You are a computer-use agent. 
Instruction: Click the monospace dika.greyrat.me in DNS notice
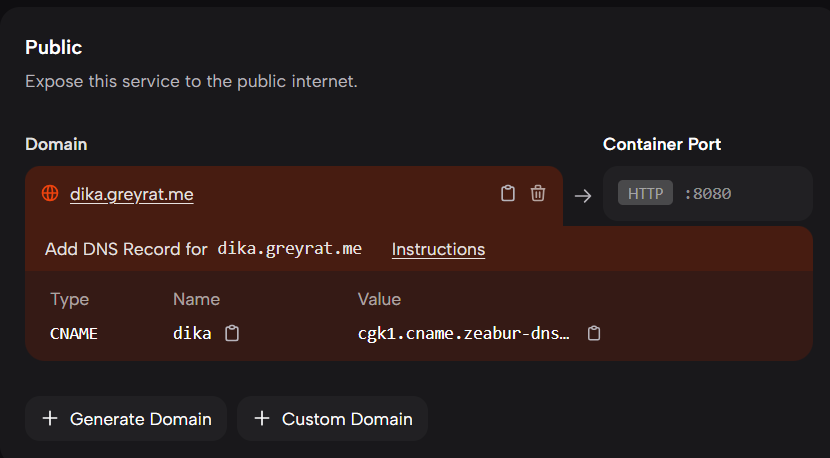tap(289, 249)
